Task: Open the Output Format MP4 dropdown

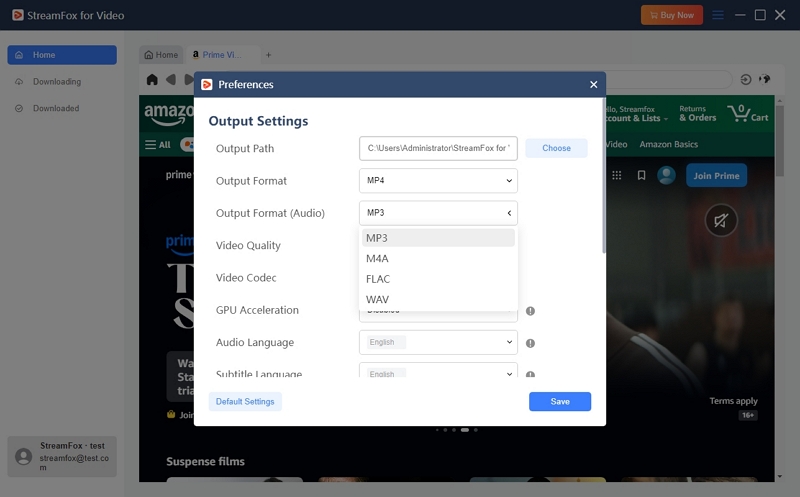Action: [x=438, y=181]
